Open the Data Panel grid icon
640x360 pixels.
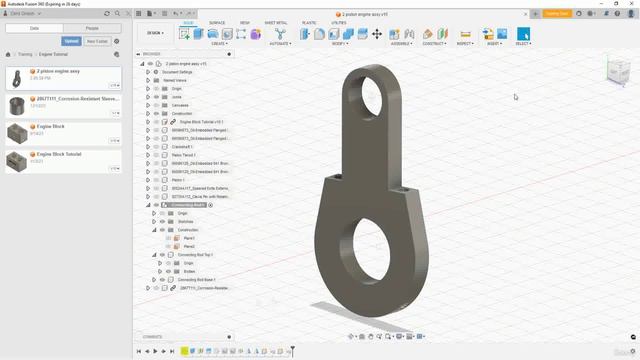click(x=139, y=13)
